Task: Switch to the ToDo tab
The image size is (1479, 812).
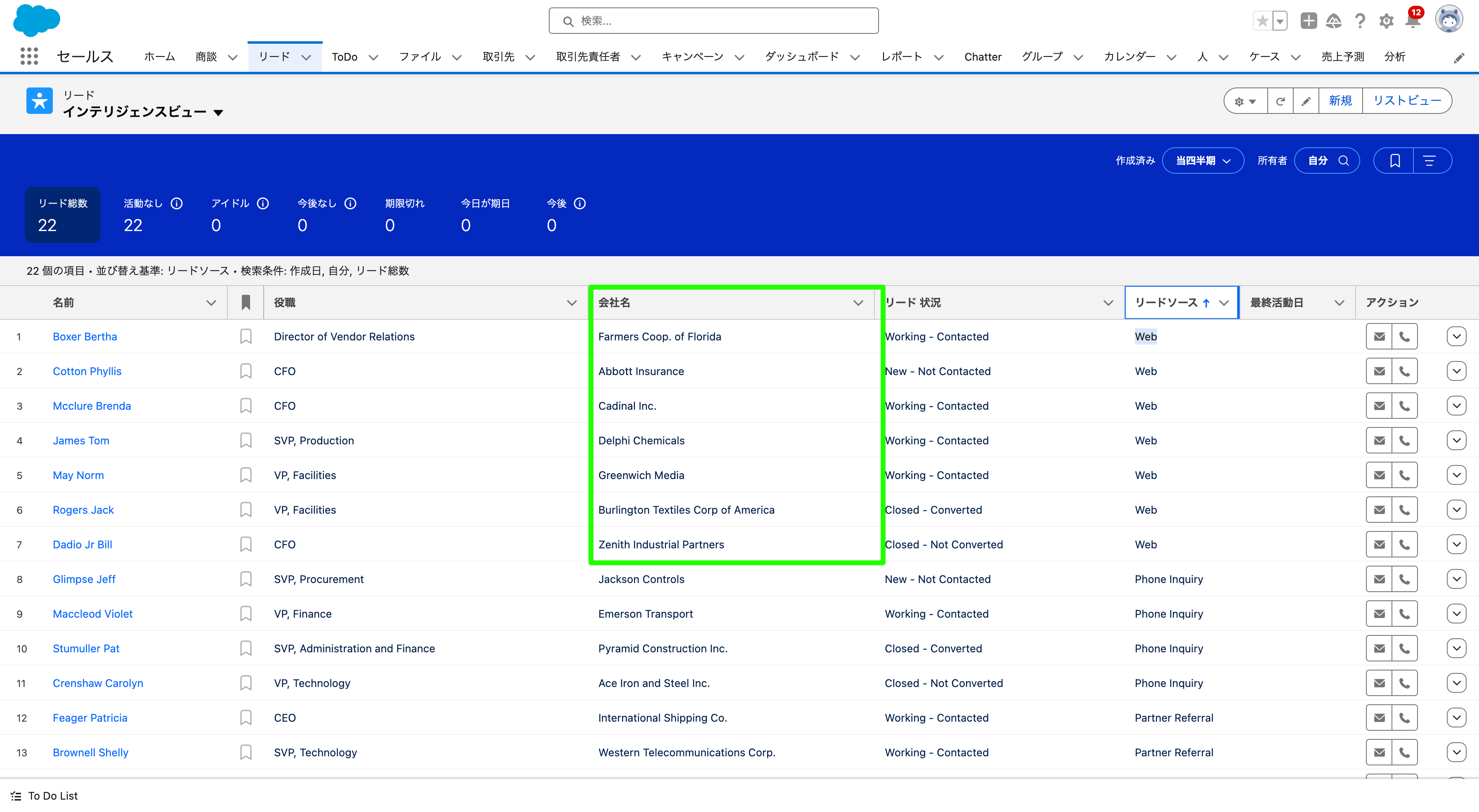Action: (345, 56)
